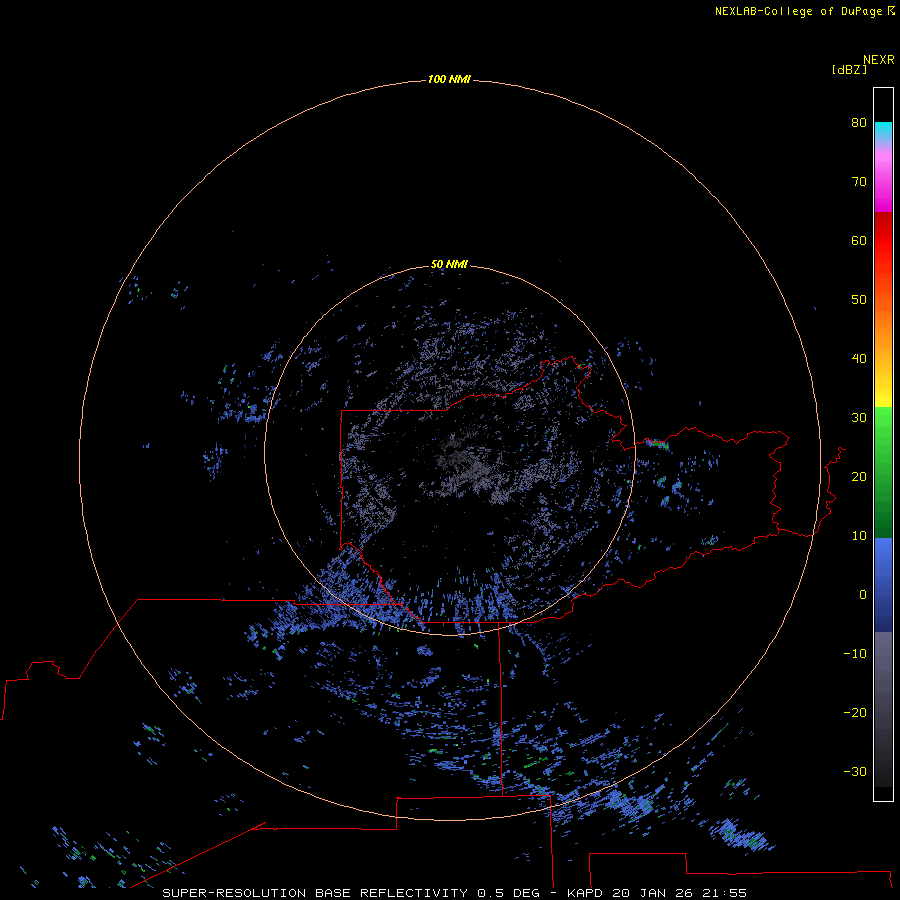Click the -30 dBZ scale value
This screenshot has width=900, height=900.
[x=855, y=772]
